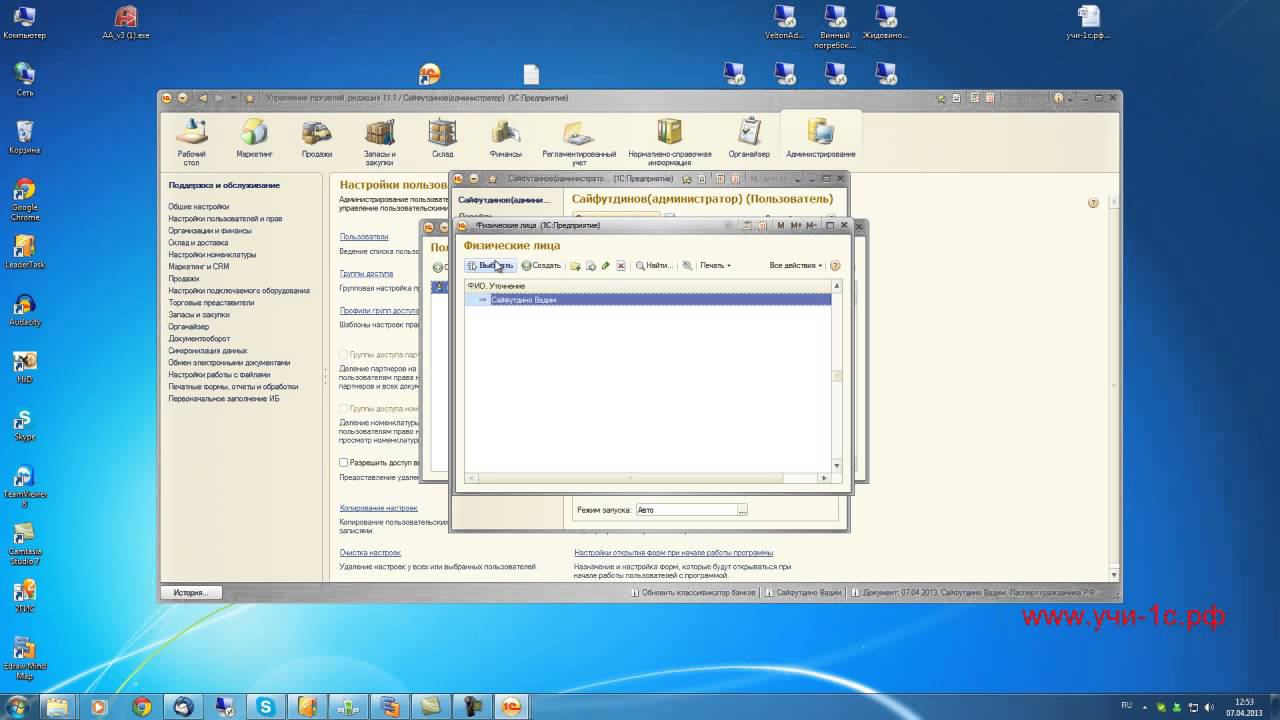Go back using the main window's left arrow
Image resolution: width=1280 pixels, height=720 pixels.
coord(204,98)
